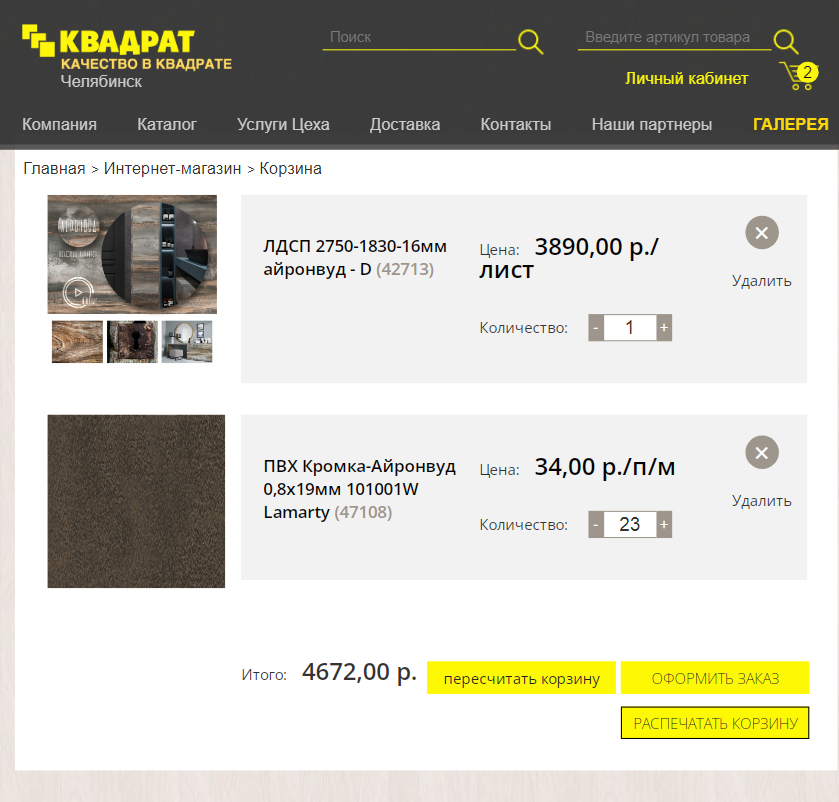Click Интернет-магазин breadcrumb link
Viewport: 839px width, 802px height.
click(x=172, y=169)
